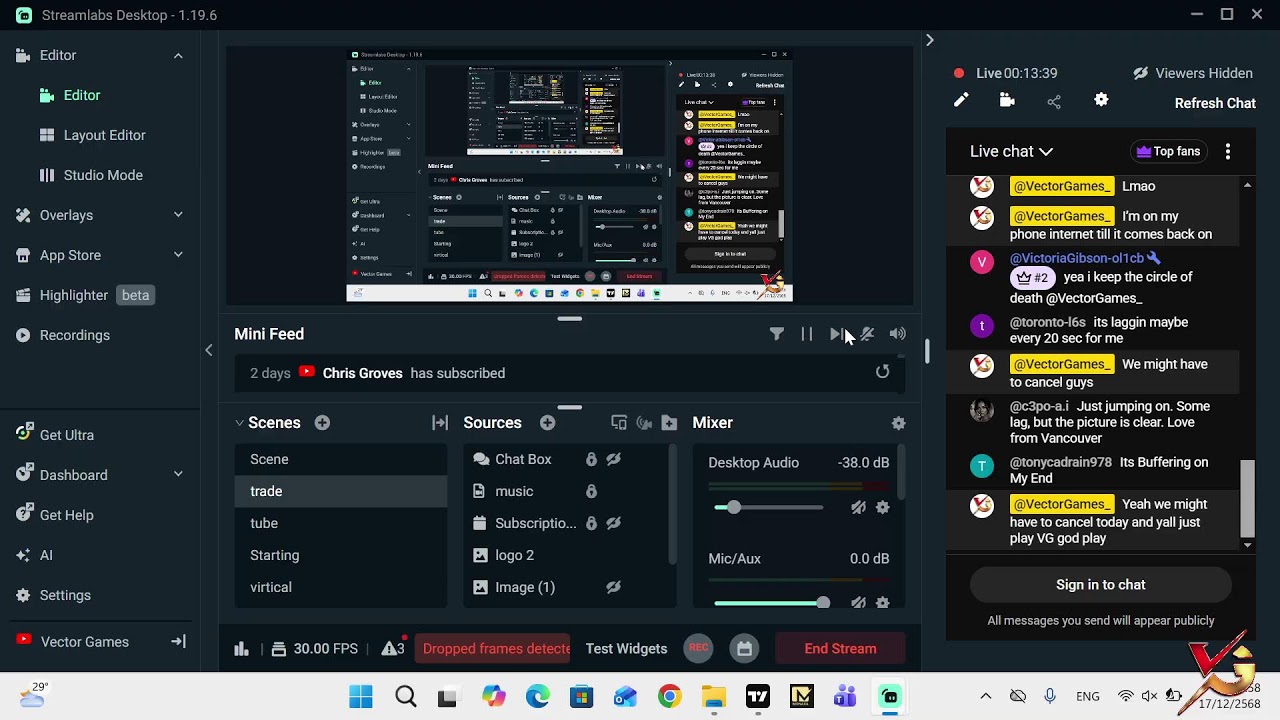Toggle visibility of Image (1) source
The image size is (1280, 720).
(613, 587)
